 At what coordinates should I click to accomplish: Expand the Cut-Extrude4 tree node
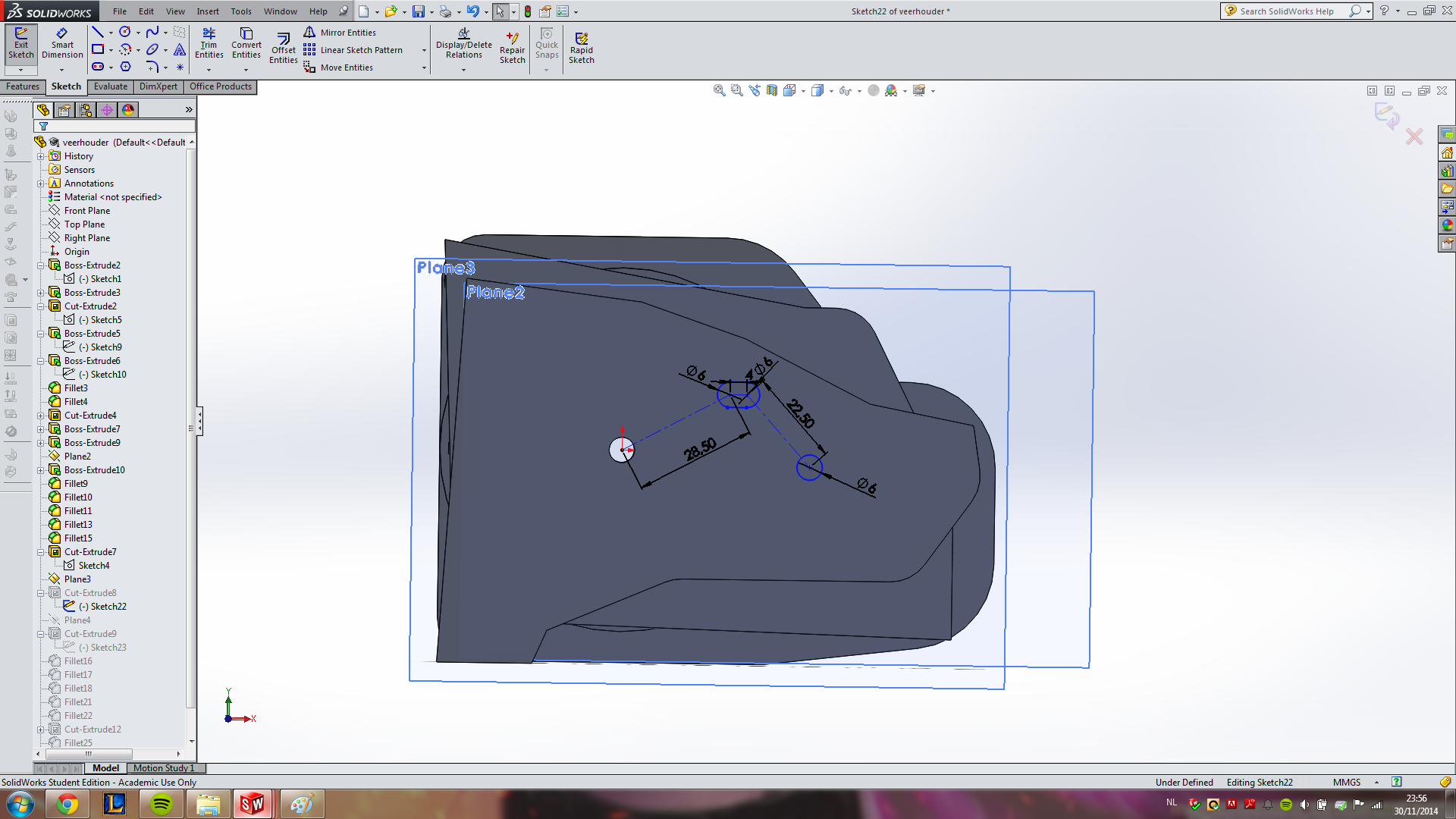click(41, 416)
